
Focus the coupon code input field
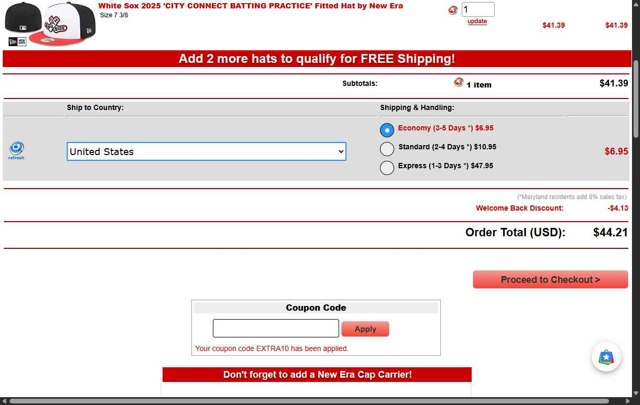tap(276, 328)
